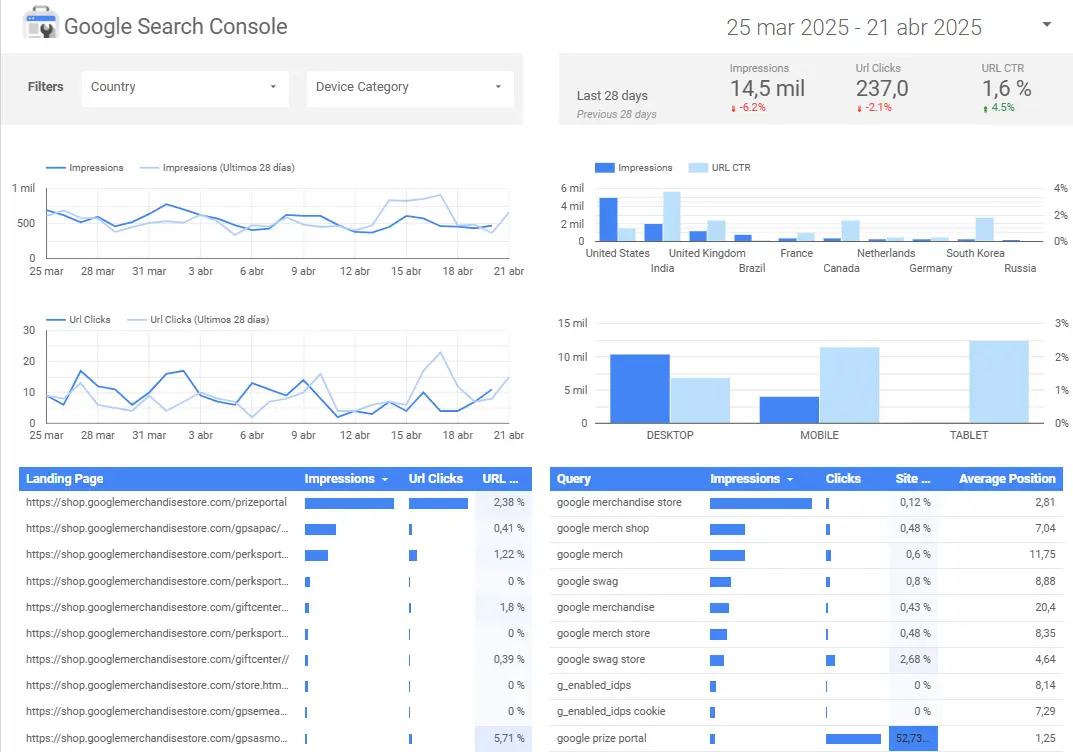
Task: Expand the date range picker arrow
Action: coord(1046,25)
